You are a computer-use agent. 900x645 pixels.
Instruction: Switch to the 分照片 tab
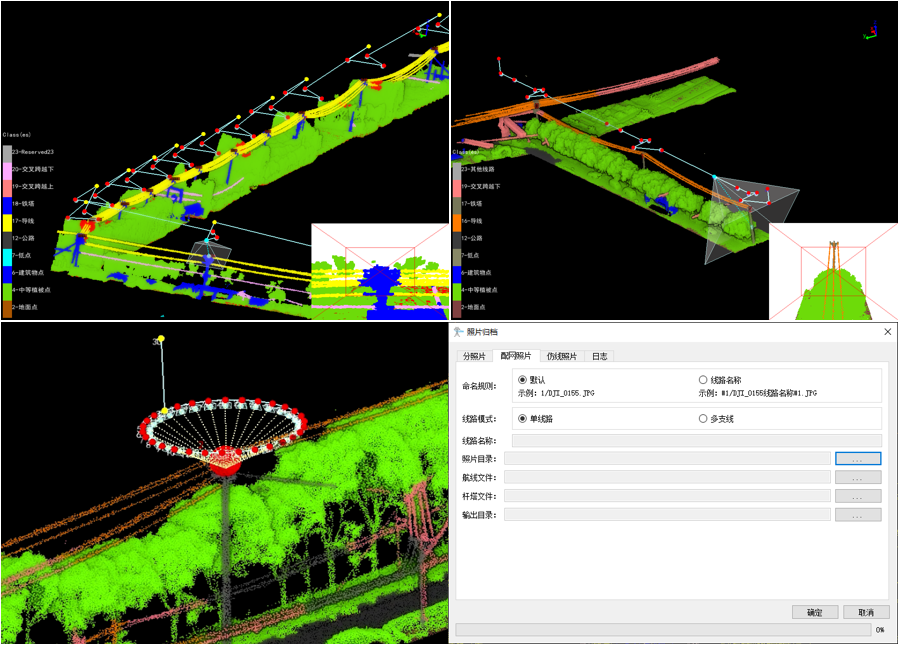[x=474, y=356]
